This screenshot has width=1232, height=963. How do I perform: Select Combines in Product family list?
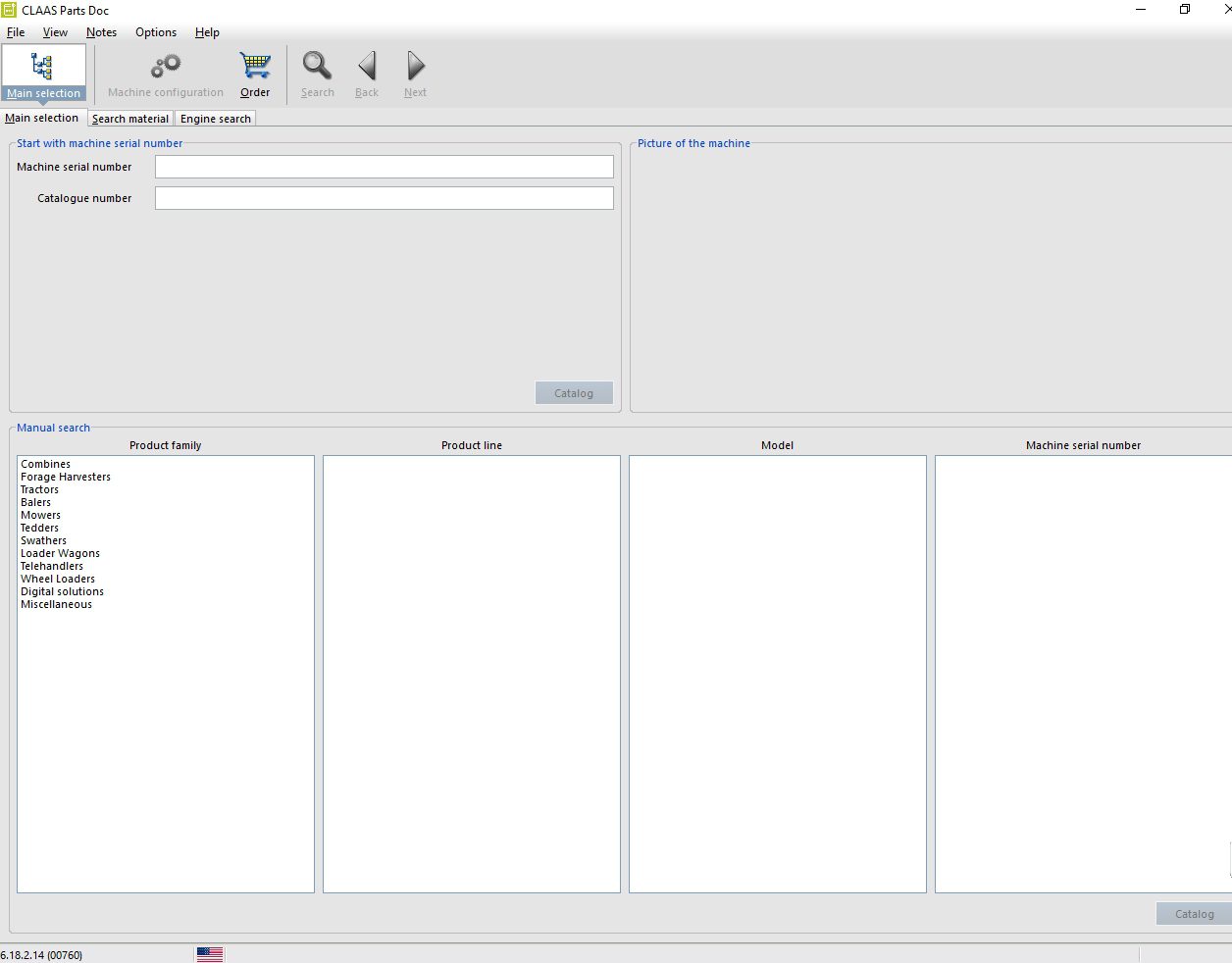[46, 464]
